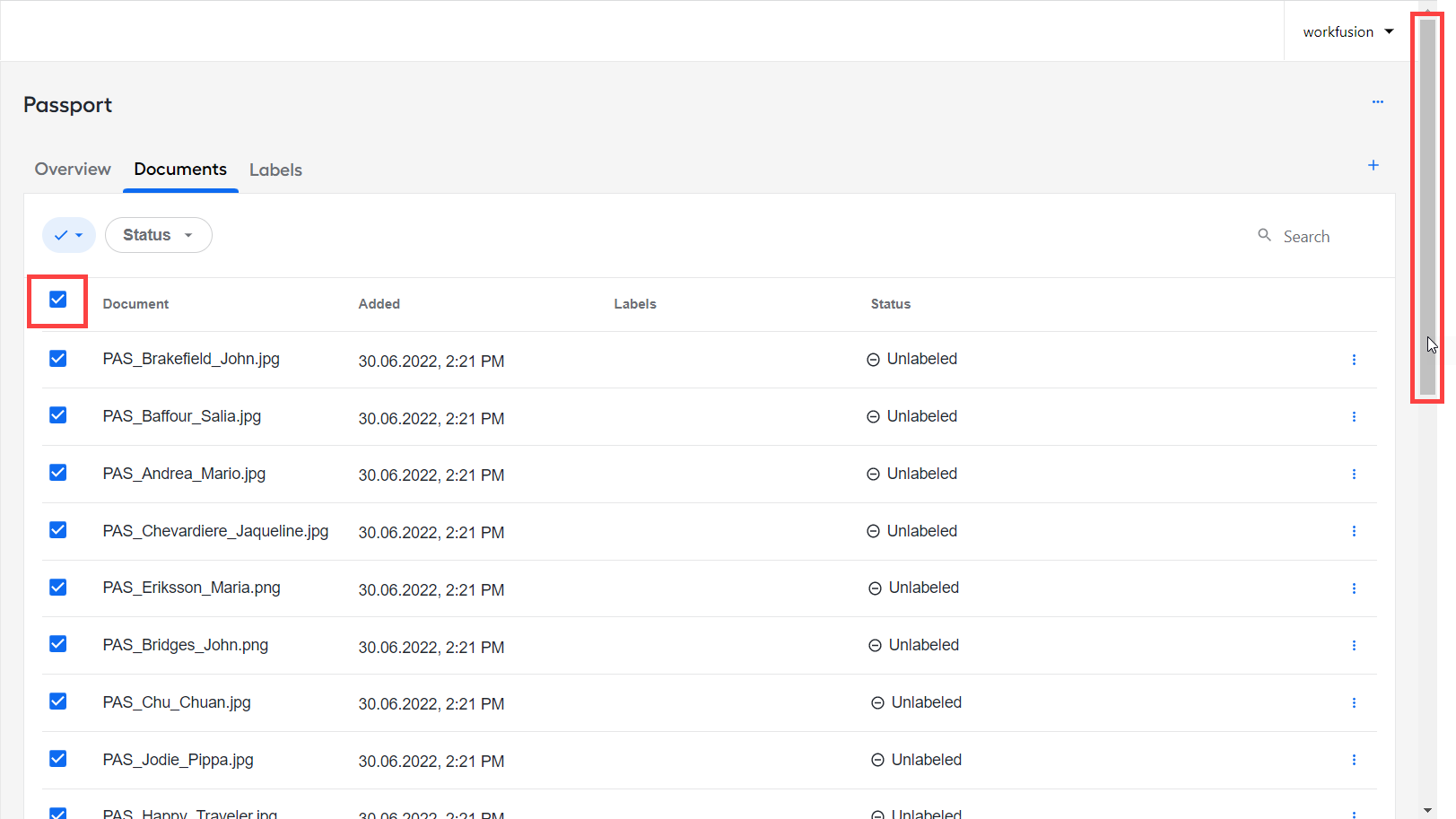Open the checkmark bulk-selection dropdown

click(69, 235)
